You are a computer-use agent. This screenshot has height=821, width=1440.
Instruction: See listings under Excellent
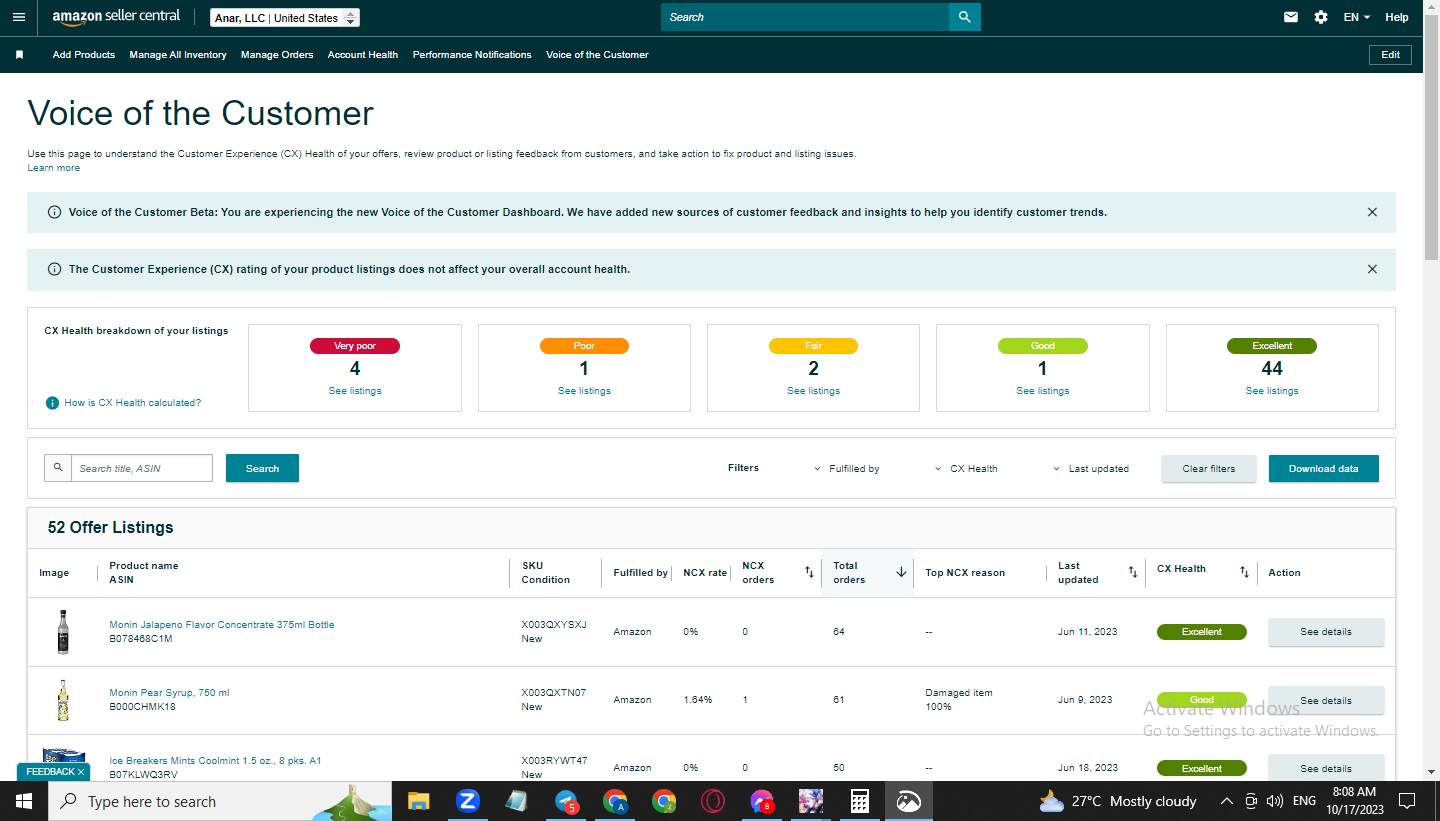point(1272,391)
